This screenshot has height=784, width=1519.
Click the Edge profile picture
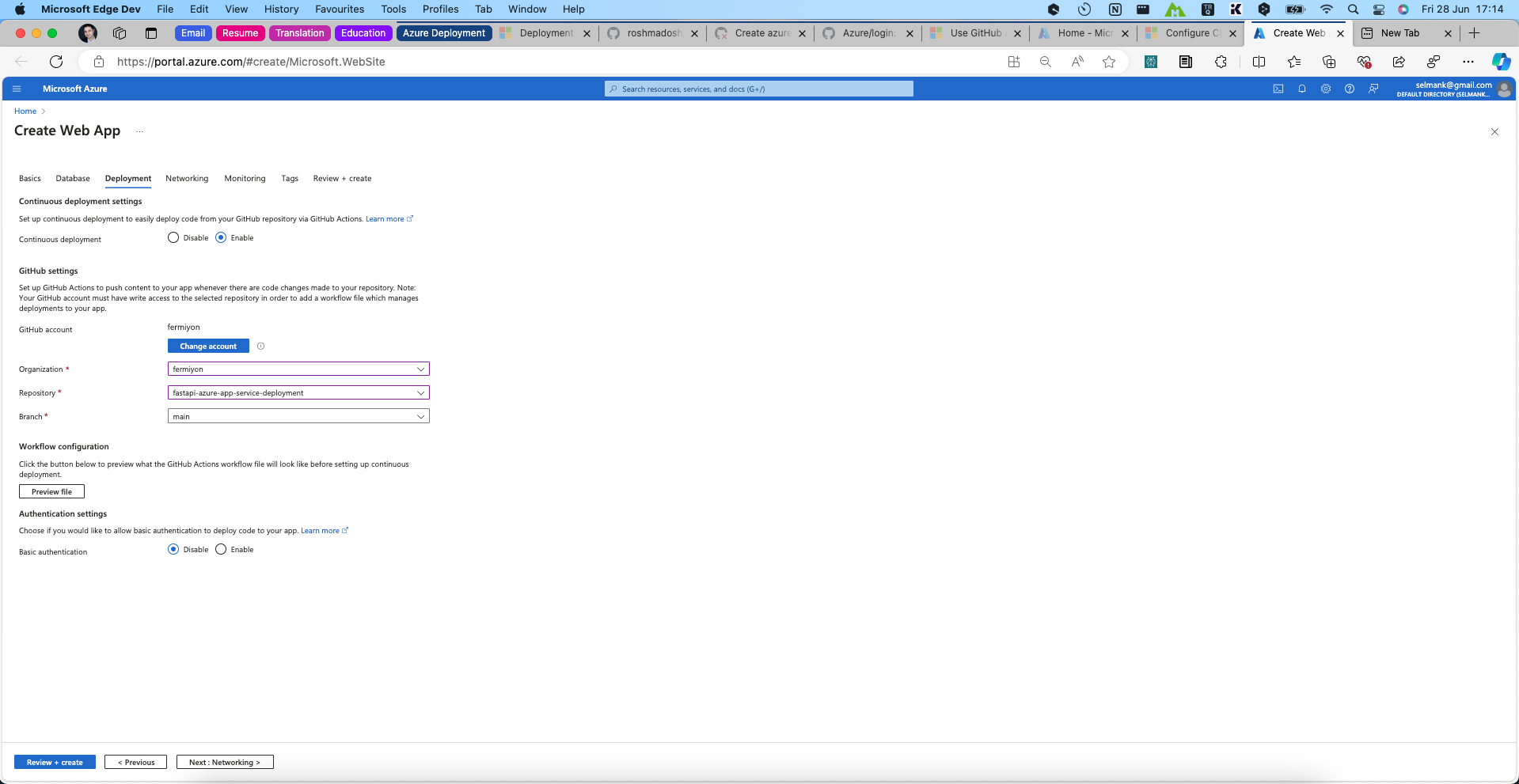pos(88,33)
